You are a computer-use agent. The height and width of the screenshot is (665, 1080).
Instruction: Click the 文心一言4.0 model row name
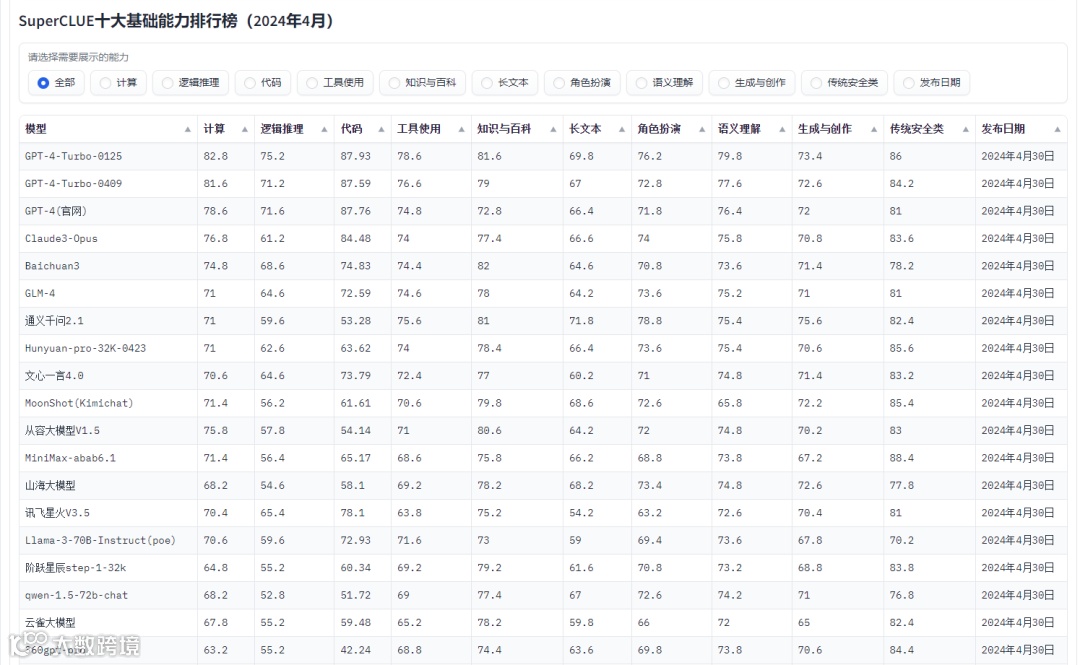(54, 376)
